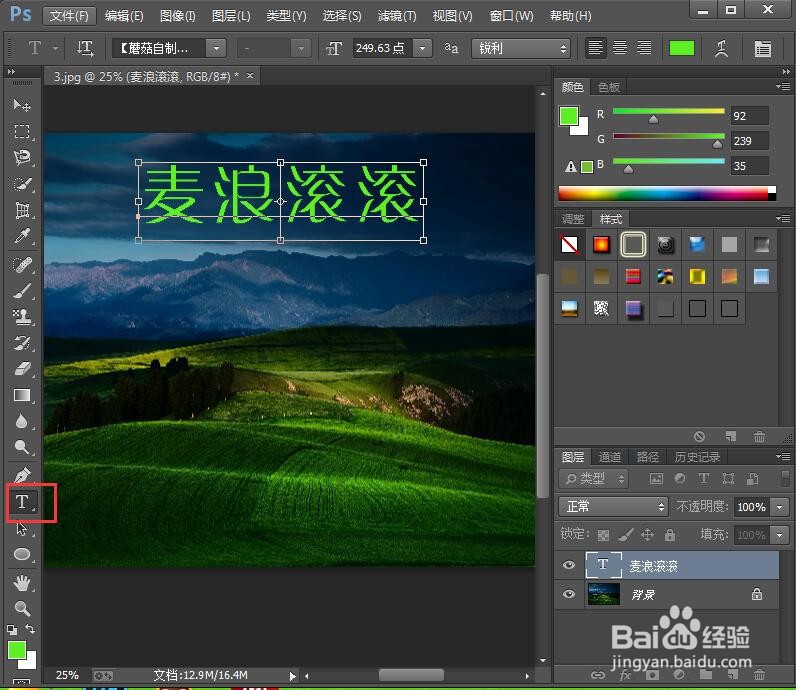Open the fill 填充 dropdown arrow
The width and height of the screenshot is (796, 690).
point(779,535)
